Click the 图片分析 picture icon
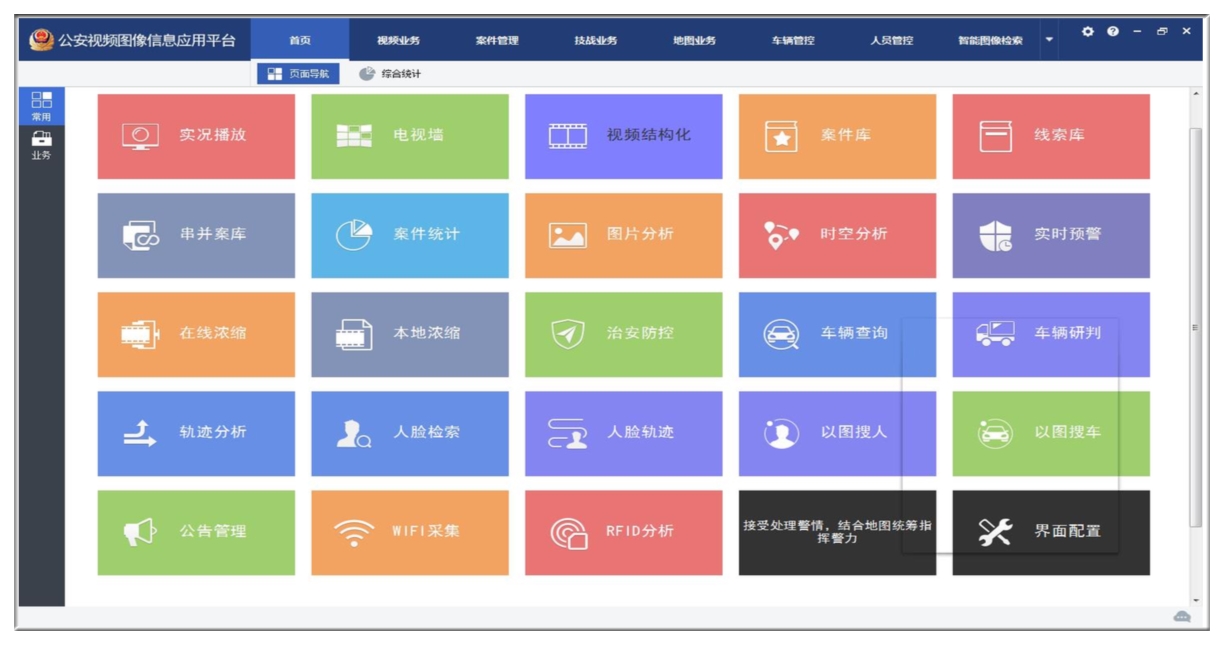Viewport: 1224px width, 645px height. pos(567,235)
